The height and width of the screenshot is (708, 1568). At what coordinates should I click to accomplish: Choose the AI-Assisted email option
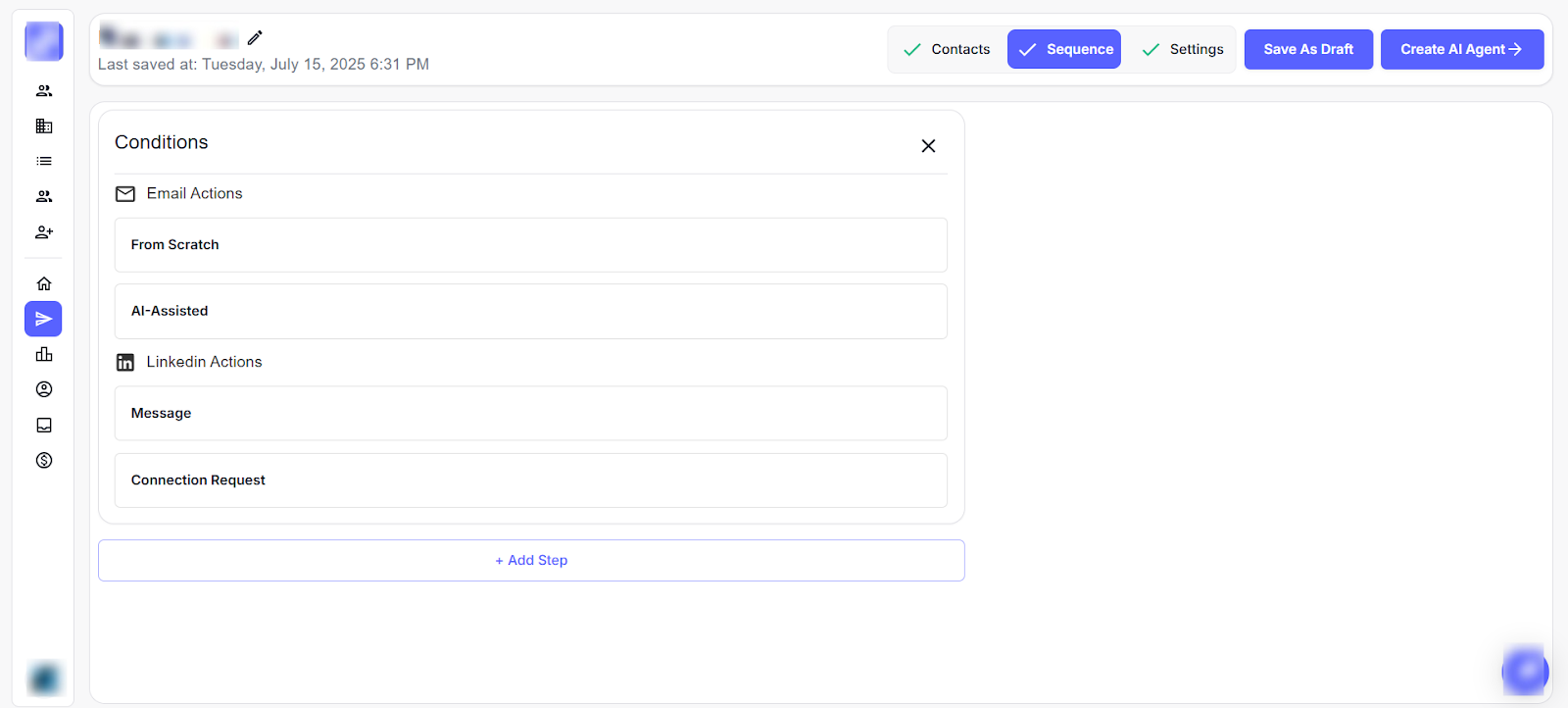[x=531, y=311]
